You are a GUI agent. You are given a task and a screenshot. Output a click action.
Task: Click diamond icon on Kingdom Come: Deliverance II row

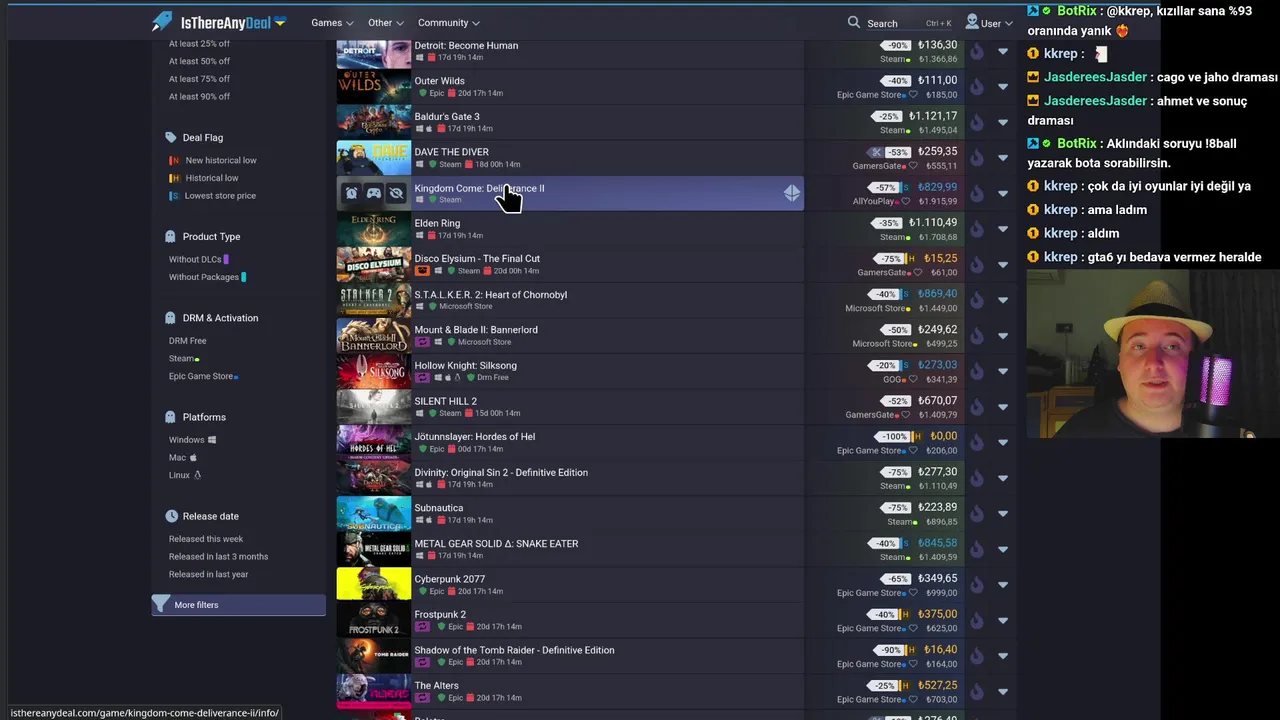click(x=791, y=193)
